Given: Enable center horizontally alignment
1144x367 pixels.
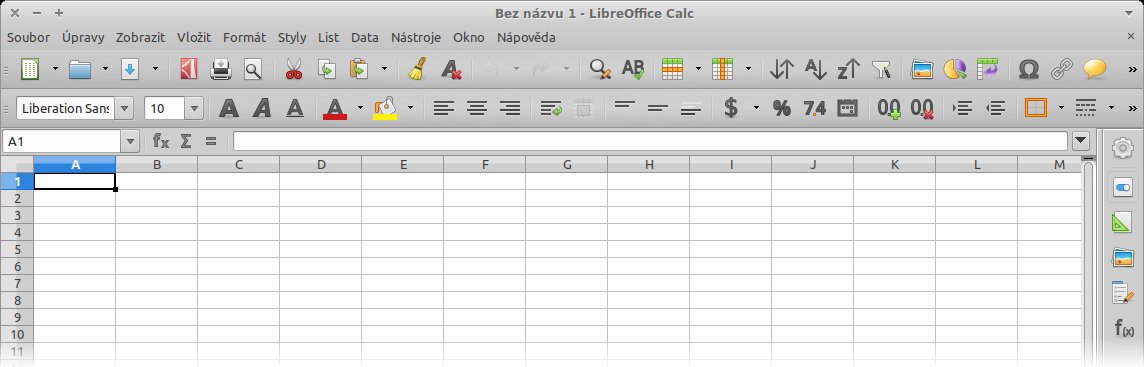Looking at the screenshot, I should click(477, 109).
